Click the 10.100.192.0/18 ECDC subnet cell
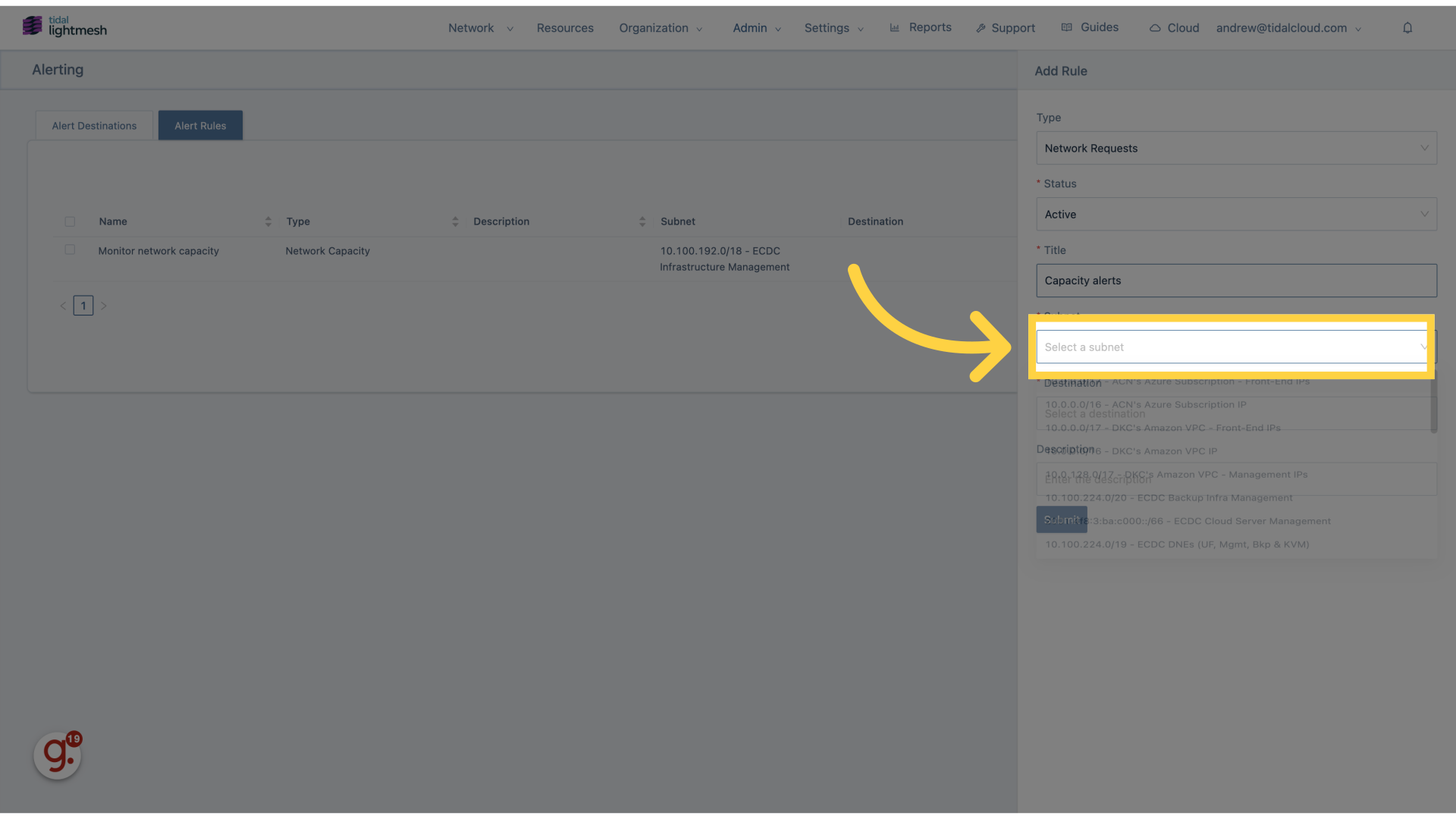The image size is (1456, 819). [724, 259]
